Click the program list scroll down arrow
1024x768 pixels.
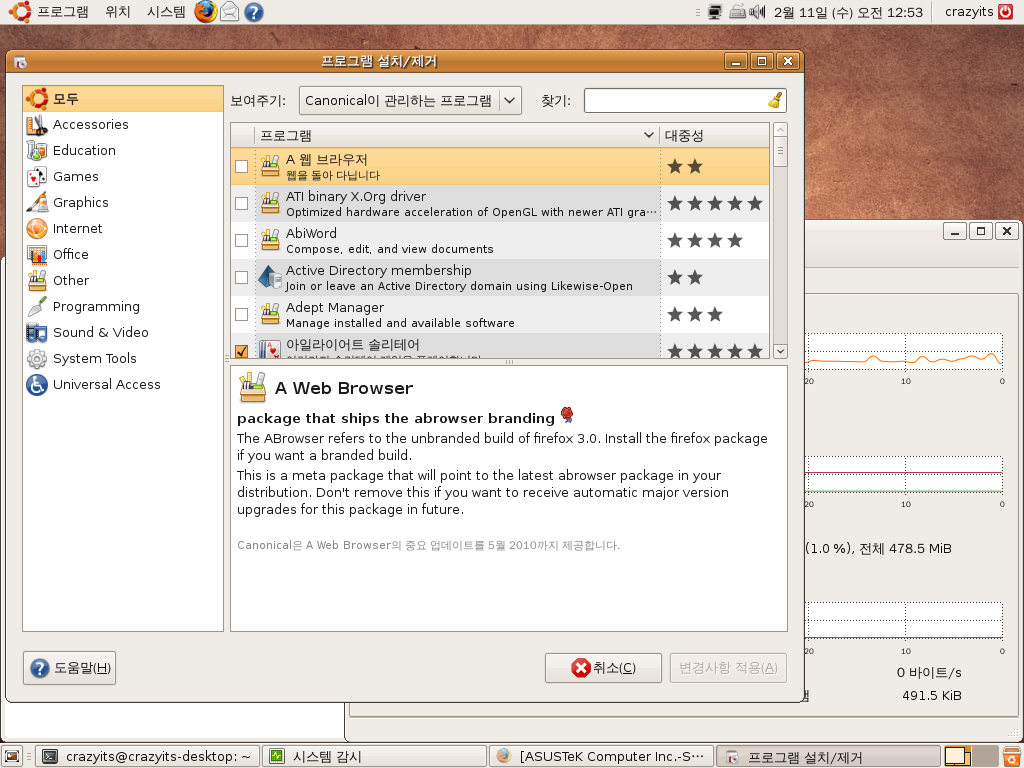click(x=780, y=351)
